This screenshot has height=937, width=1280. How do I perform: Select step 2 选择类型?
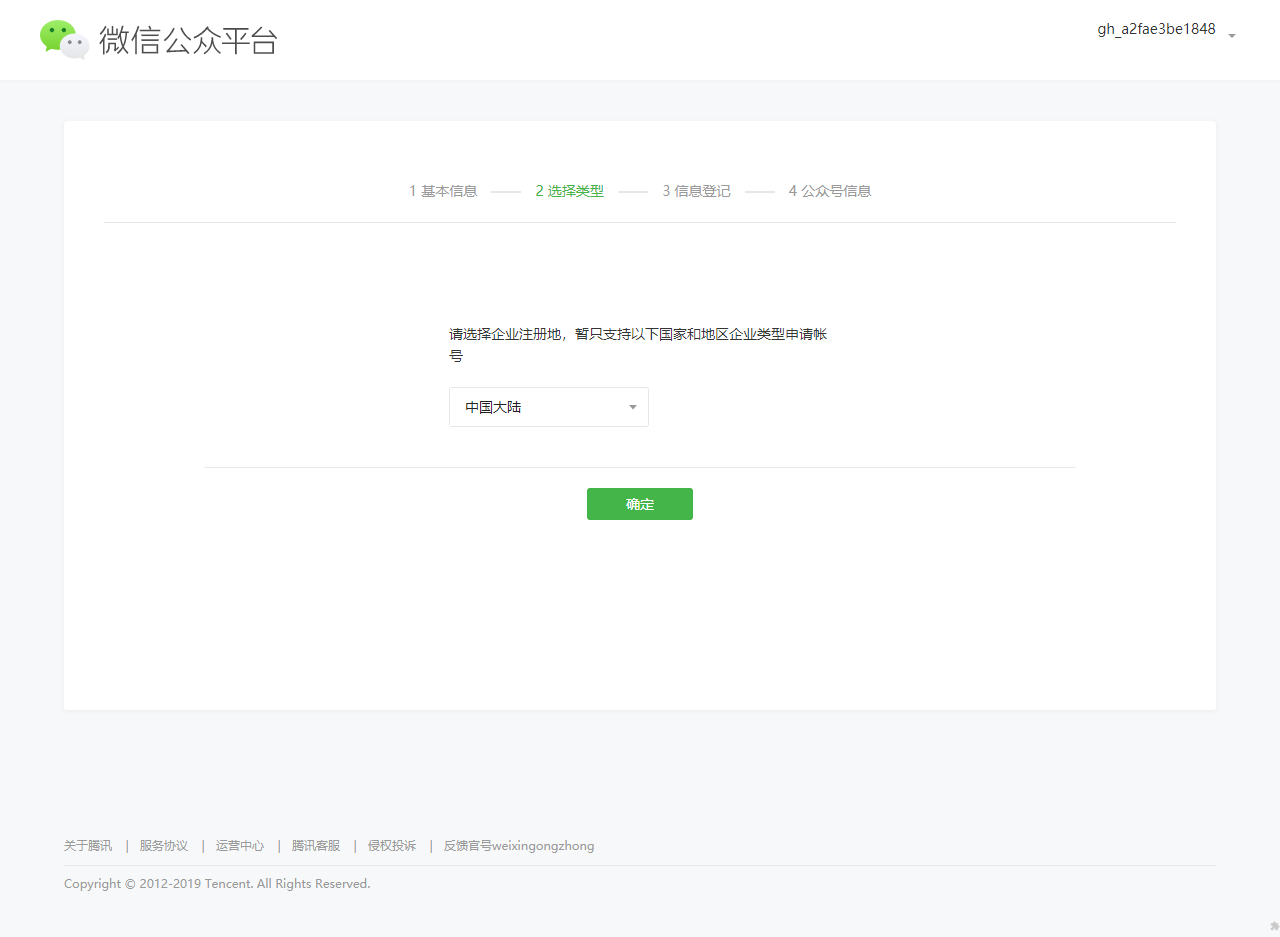pos(569,191)
